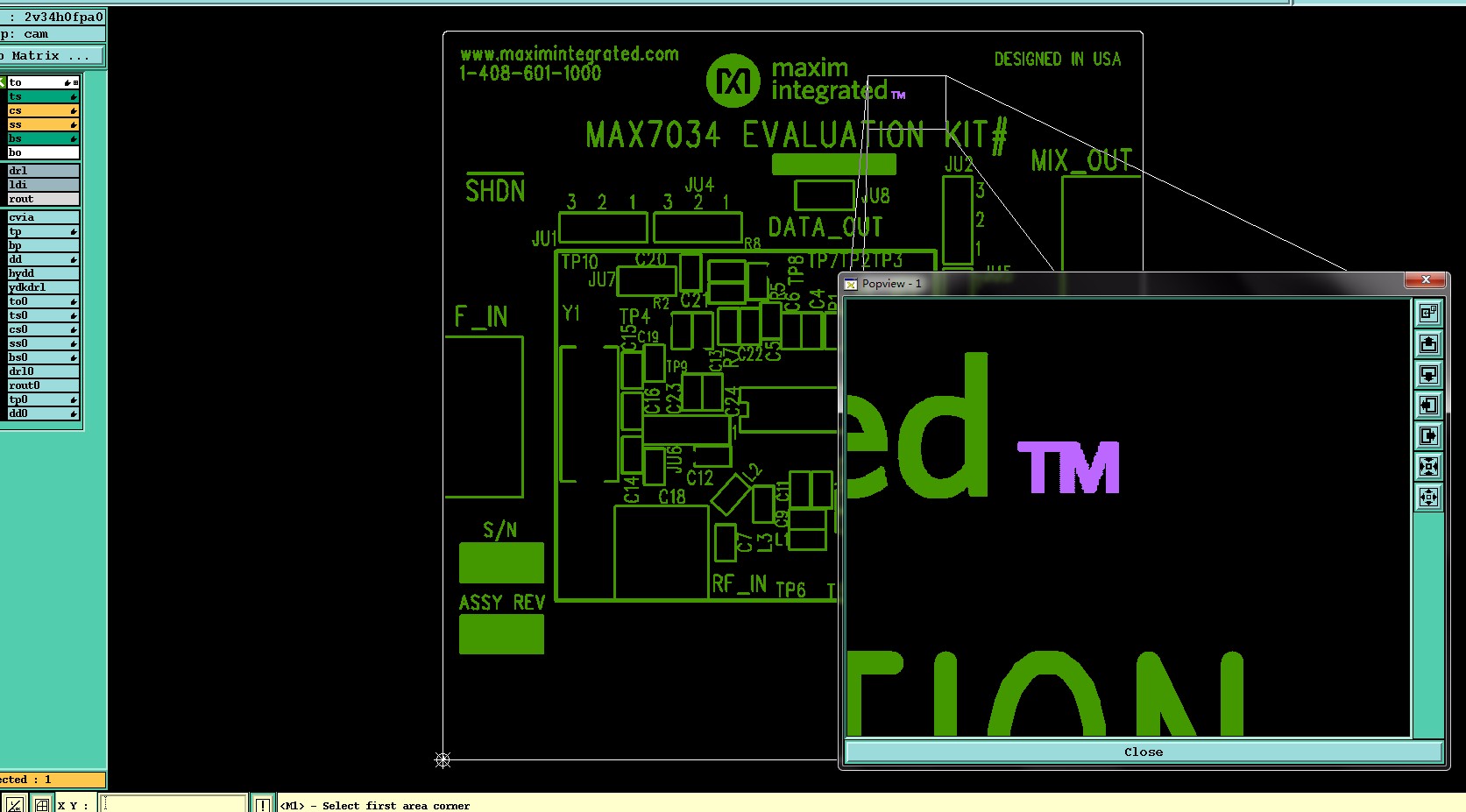This screenshot has width=1466, height=812.
Task: Click the DATA_OUT silkscreen label
Action: 825,227
